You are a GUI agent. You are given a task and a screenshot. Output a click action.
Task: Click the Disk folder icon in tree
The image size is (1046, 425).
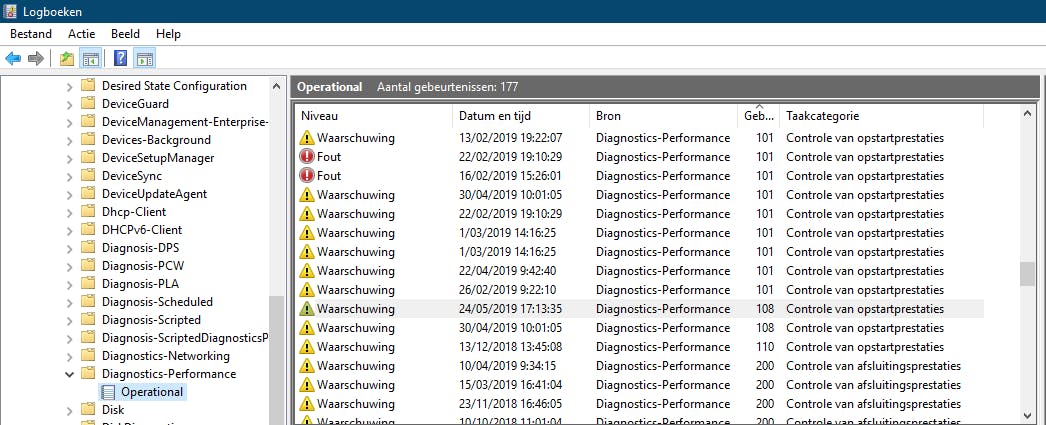click(x=89, y=410)
